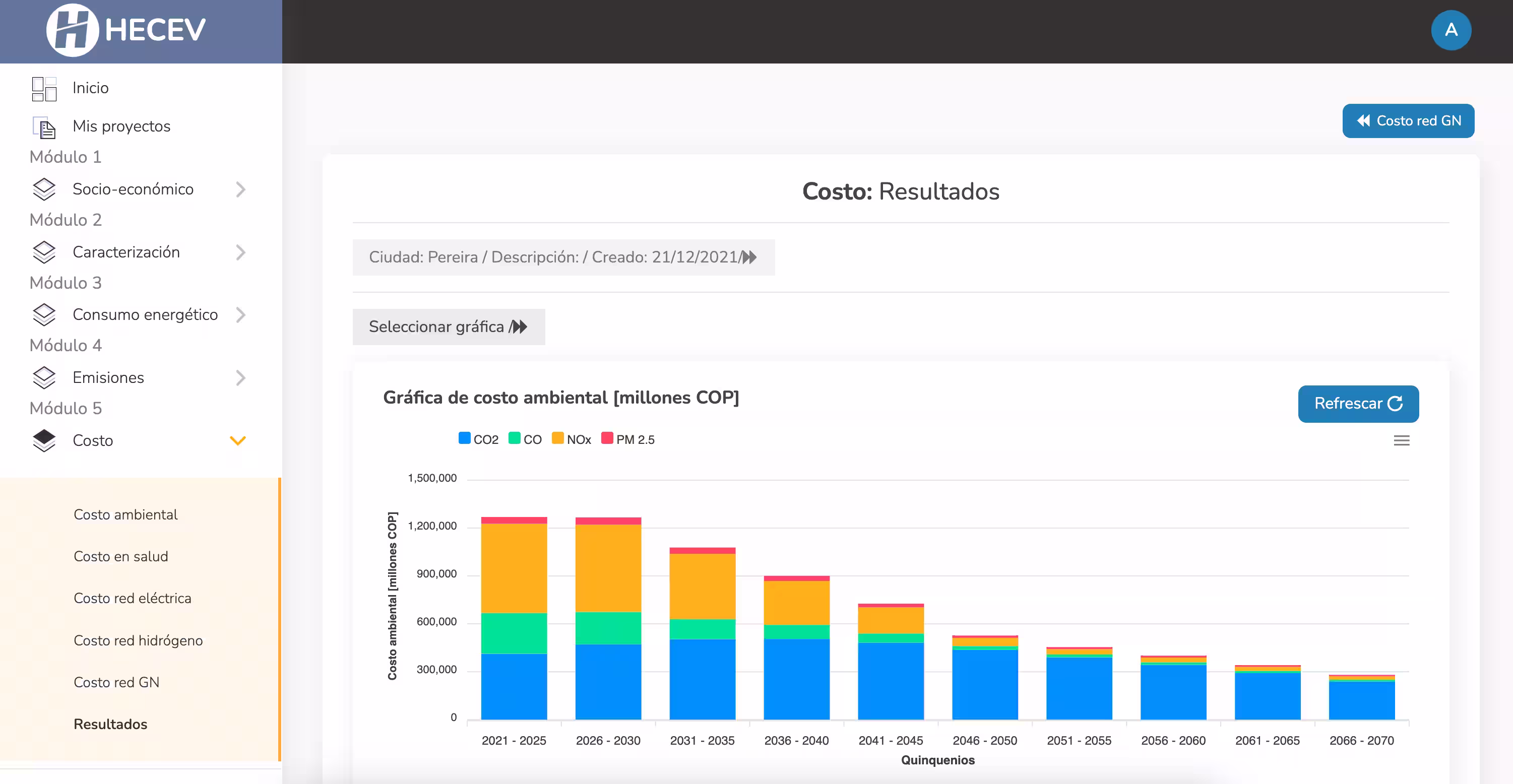Click the Seleccionar gráfica bar
Image resolution: width=1513 pixels, height=784 pixels.
tap(448, 326)
